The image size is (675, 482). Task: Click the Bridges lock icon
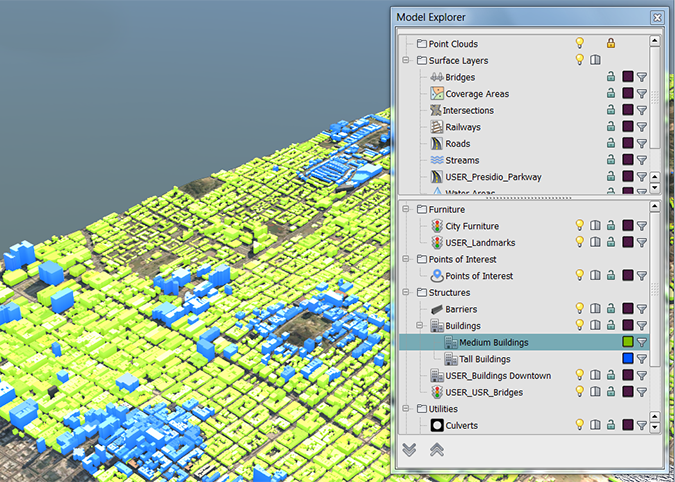[x=611, y=77]
